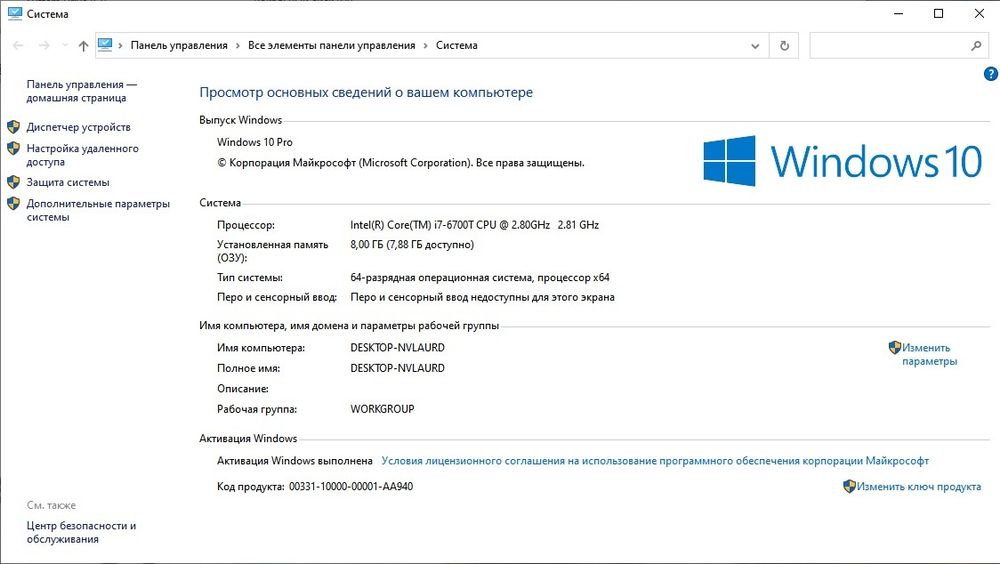Screen dimensions: 1000x564
Task: Open Microsoft license agreement terms link
Action: 655,461
